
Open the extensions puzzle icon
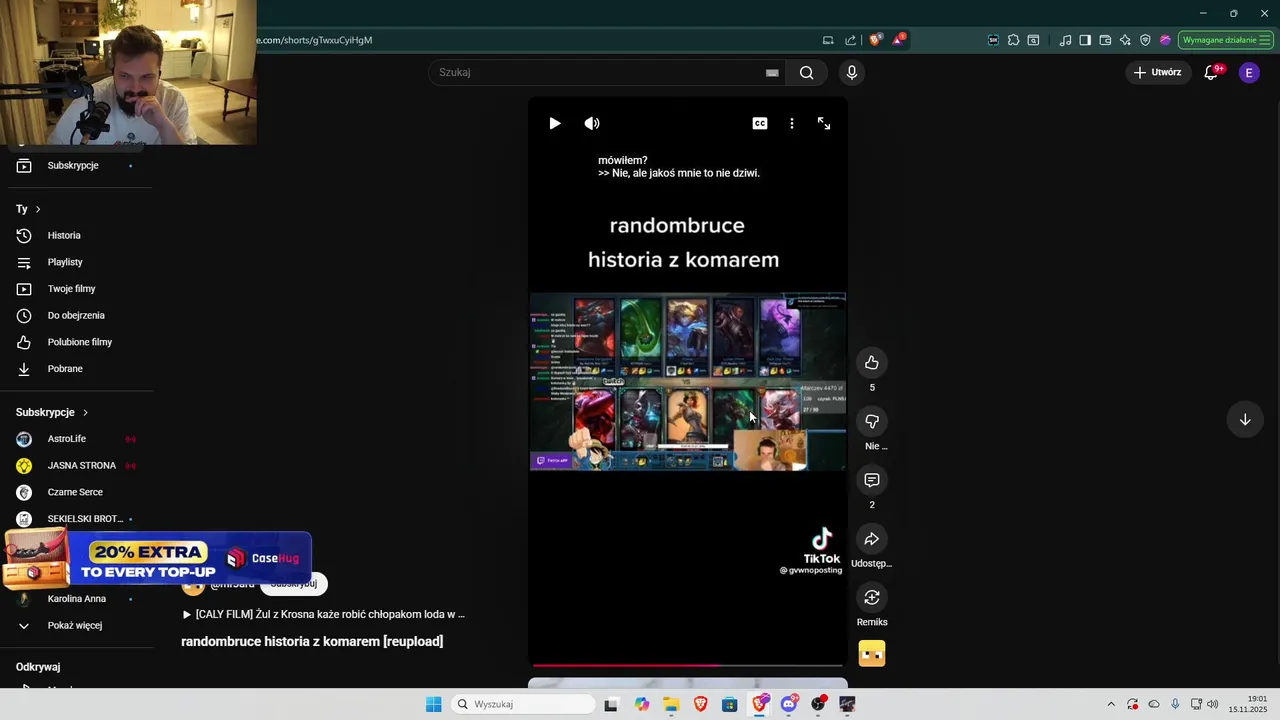pos(1013,40)
